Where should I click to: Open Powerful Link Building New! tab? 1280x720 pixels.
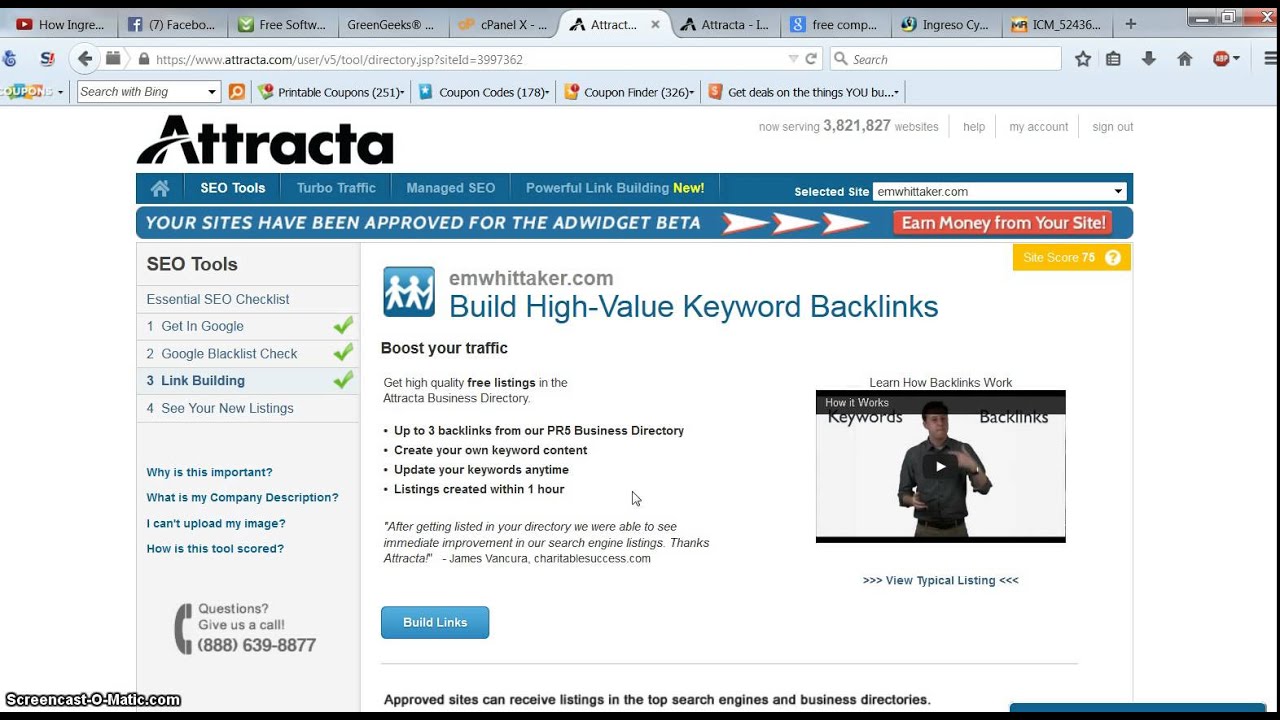click(615, 188)
